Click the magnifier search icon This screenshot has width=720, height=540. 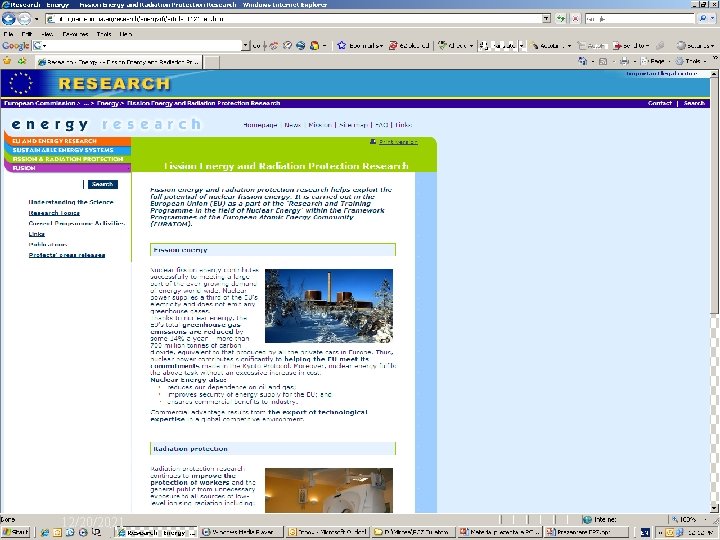(702, 19)
